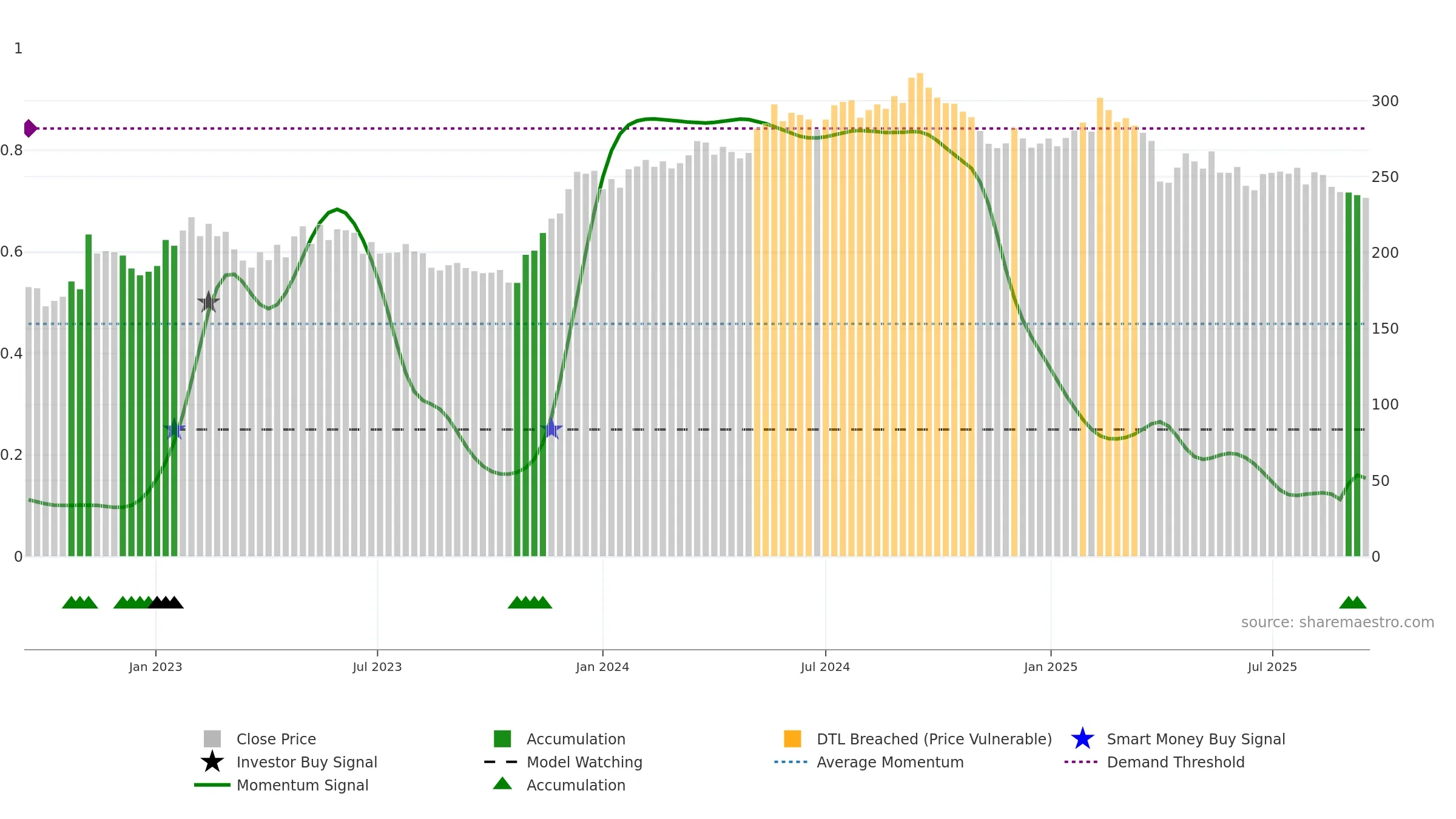Click the Jan 2025 axis tick label
The width and height of the screenshot is (1456, 819).
point(1051,667)
